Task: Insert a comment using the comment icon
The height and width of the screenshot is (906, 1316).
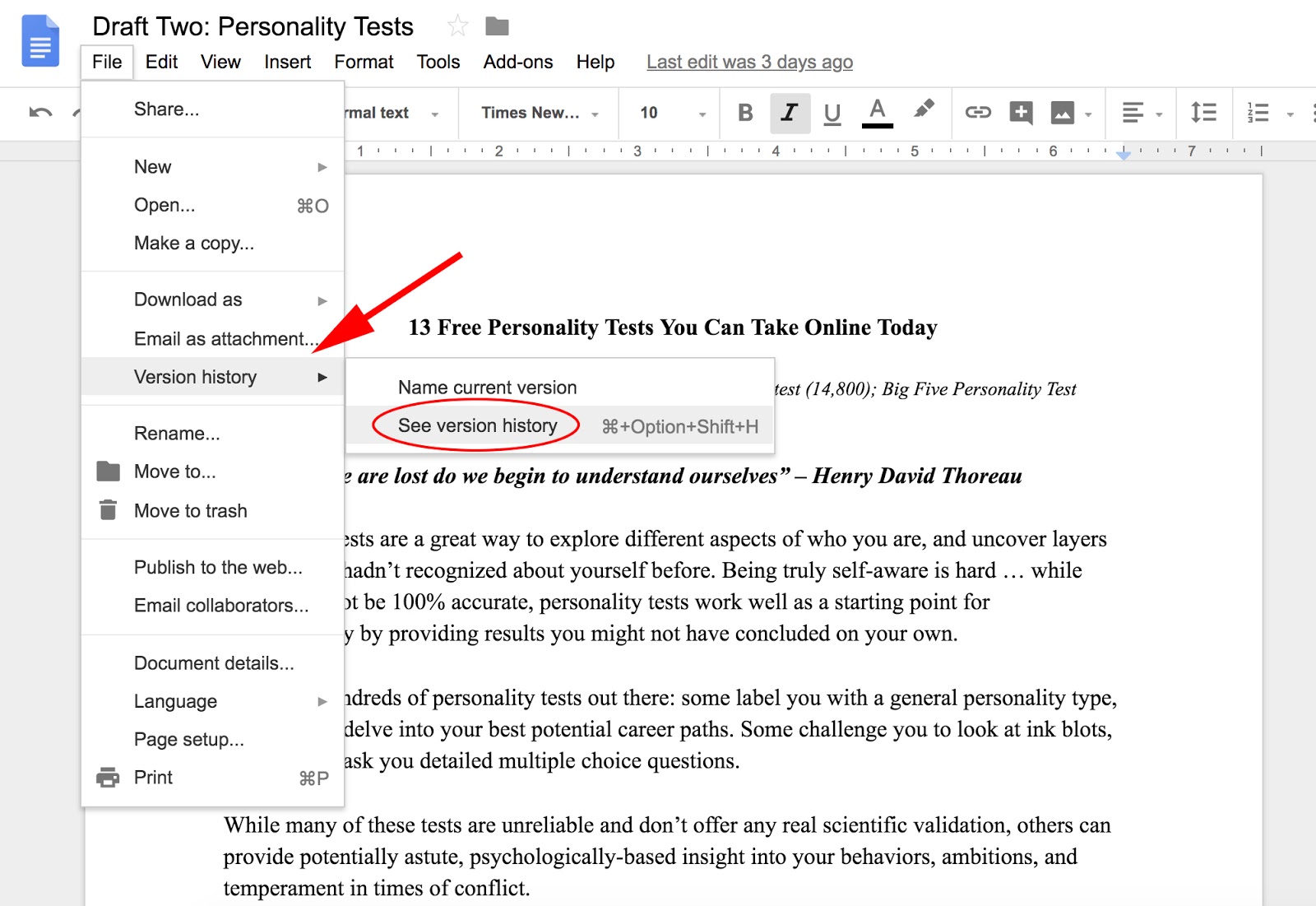Action: pos(1020,113)
